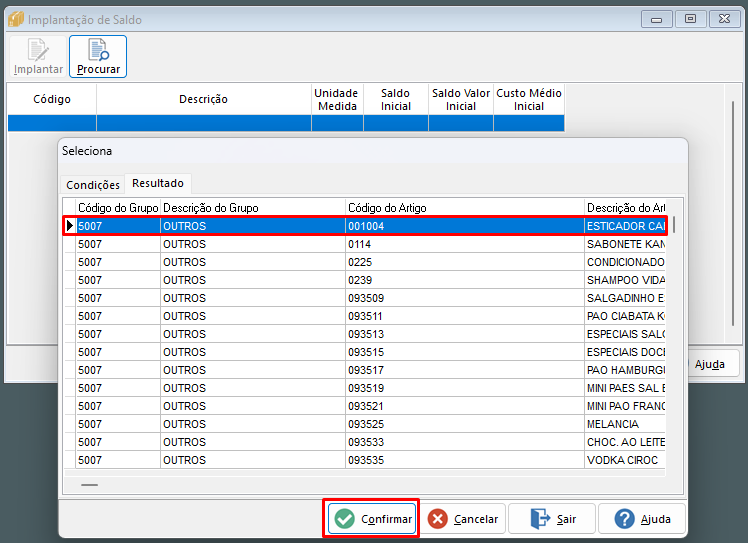Select the row with article code 093525

point(365,424)
